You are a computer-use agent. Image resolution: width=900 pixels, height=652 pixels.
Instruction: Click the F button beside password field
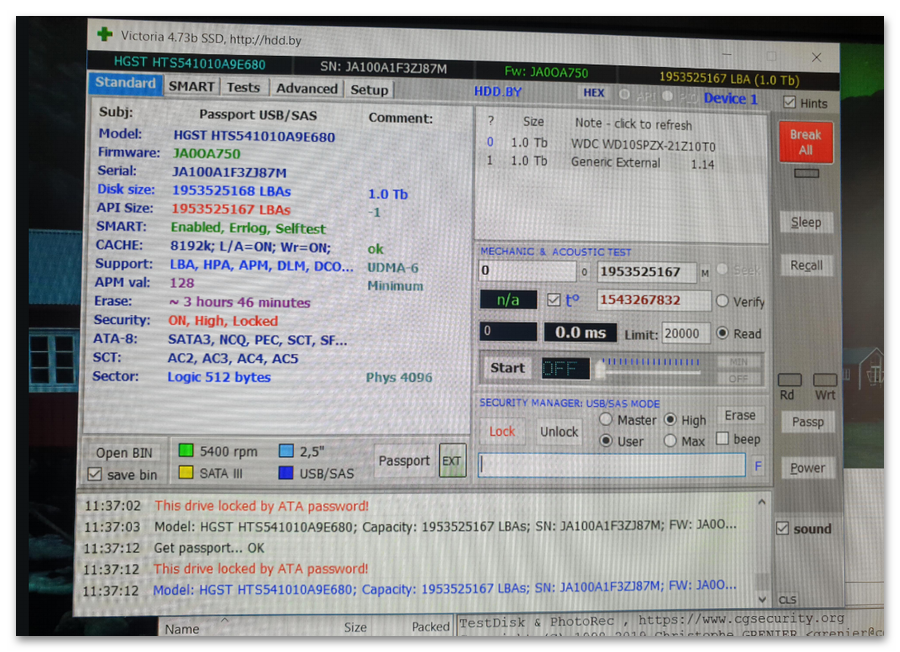click(758, 466)
